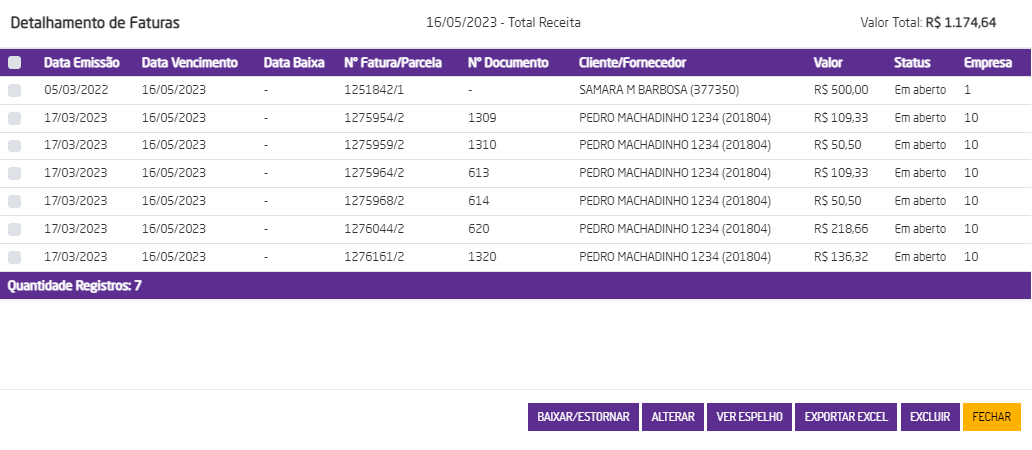Check the row with invoice 1275968/2
Screen dimensions: 1032x450
pyautogui.click(x=14, y=201)
